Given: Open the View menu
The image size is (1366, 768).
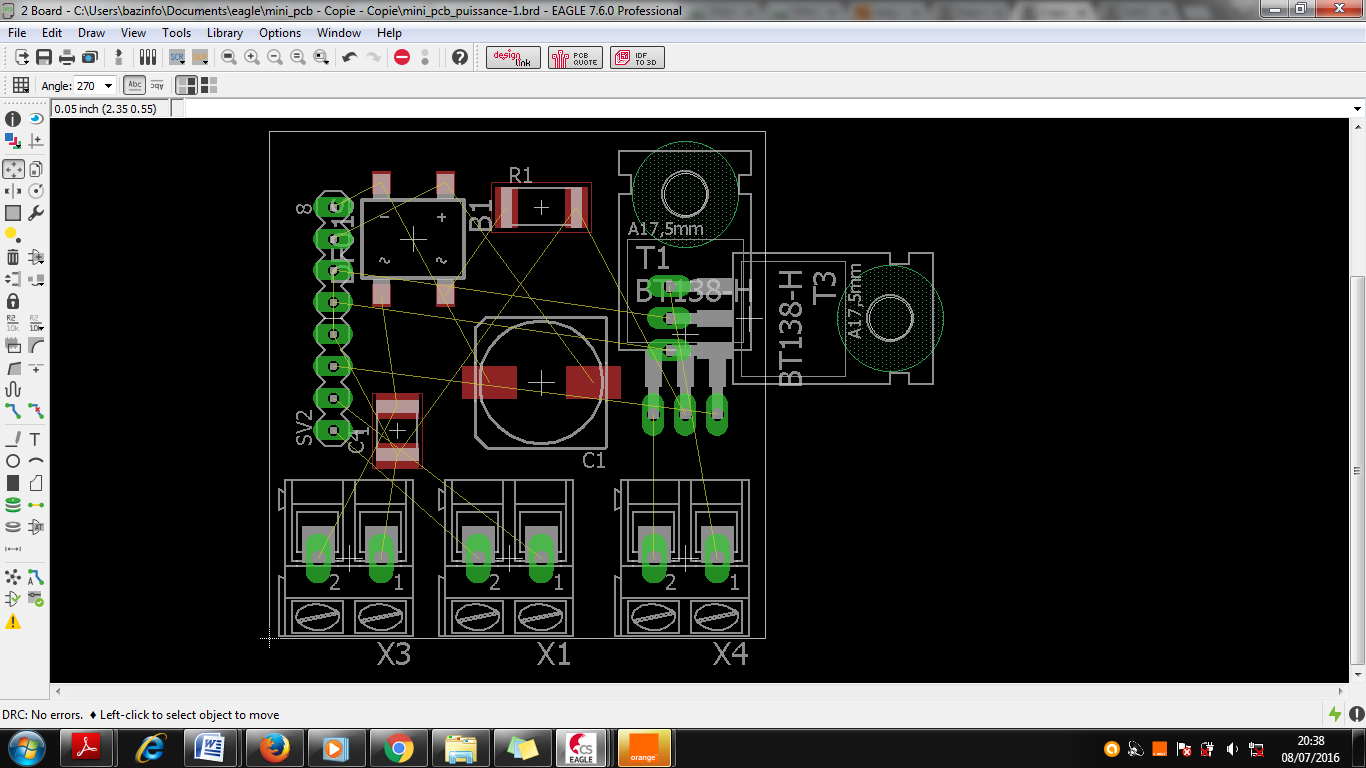Looking at the screenshot, I should click(133, 33).
